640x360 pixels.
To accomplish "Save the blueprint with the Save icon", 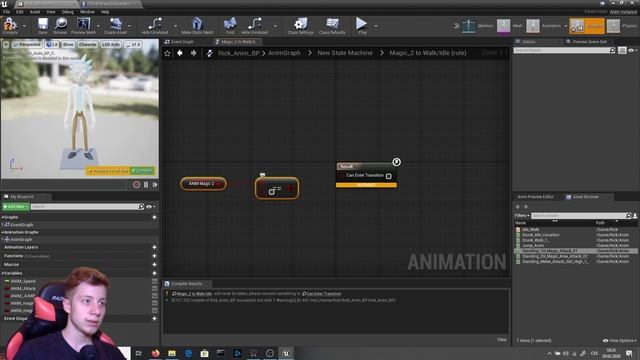I will coord(42,25).
